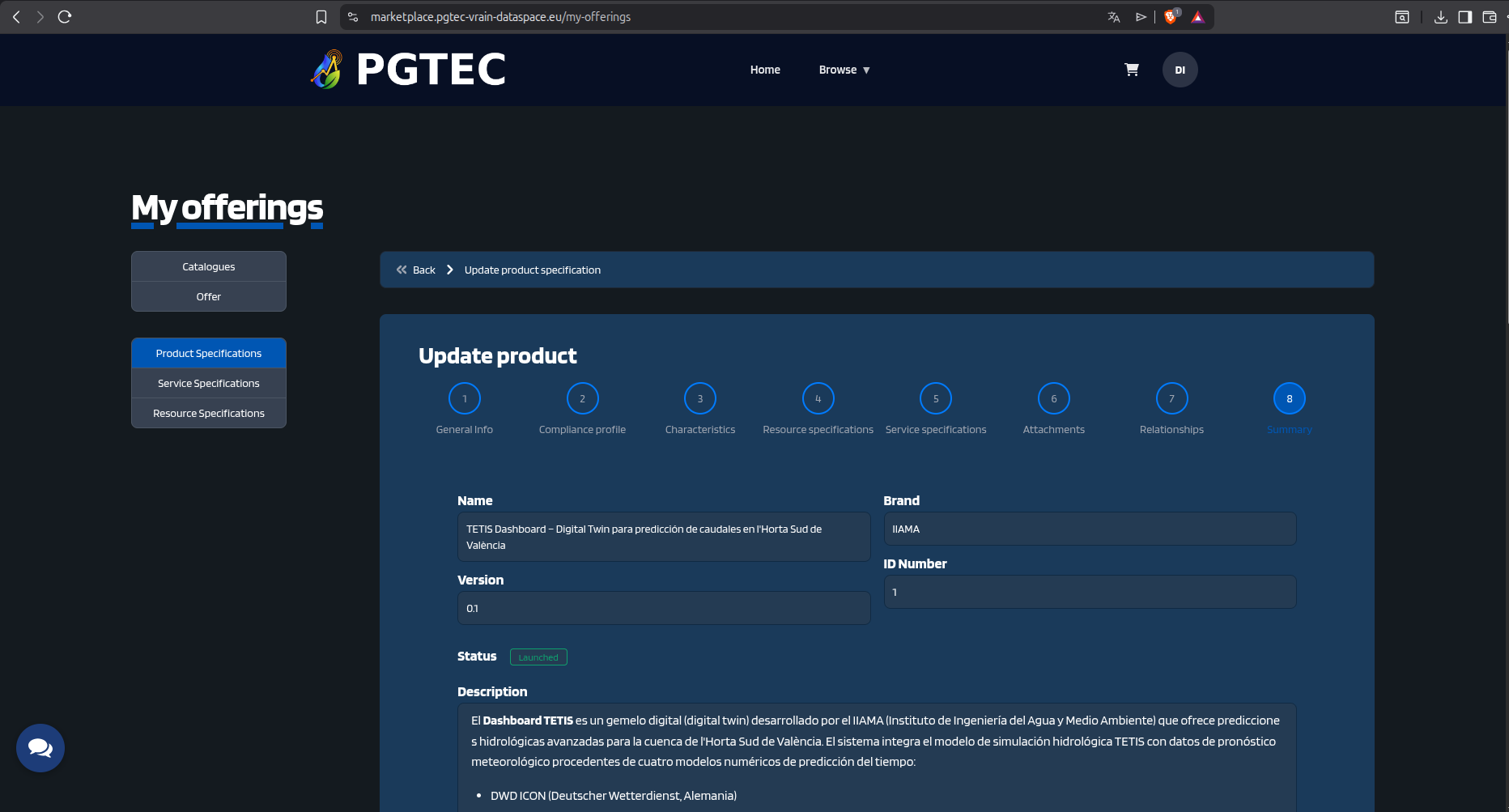Image resolution: width=1509 pixels, height=812 pixels.
Task: Go to step 6 Attachments
Action: point(1054,398)
